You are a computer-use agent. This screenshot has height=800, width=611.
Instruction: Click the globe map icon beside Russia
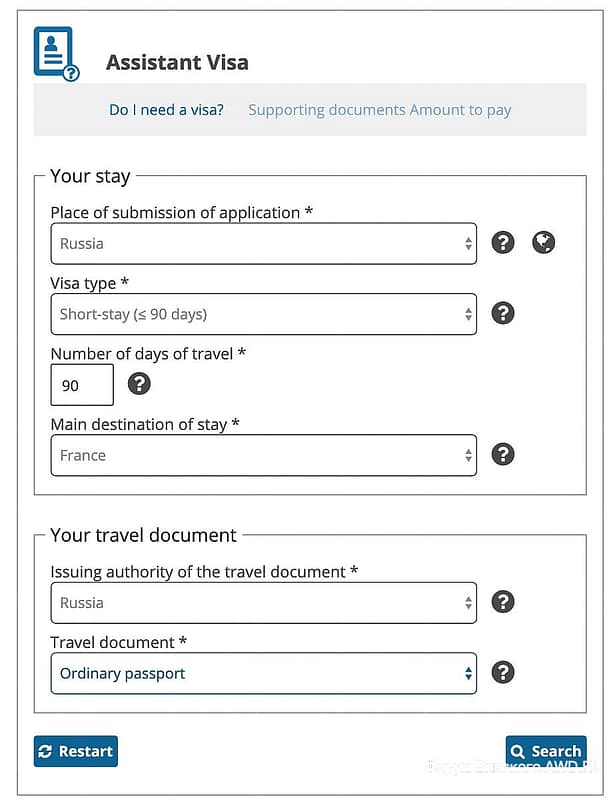tap(544, 242)
